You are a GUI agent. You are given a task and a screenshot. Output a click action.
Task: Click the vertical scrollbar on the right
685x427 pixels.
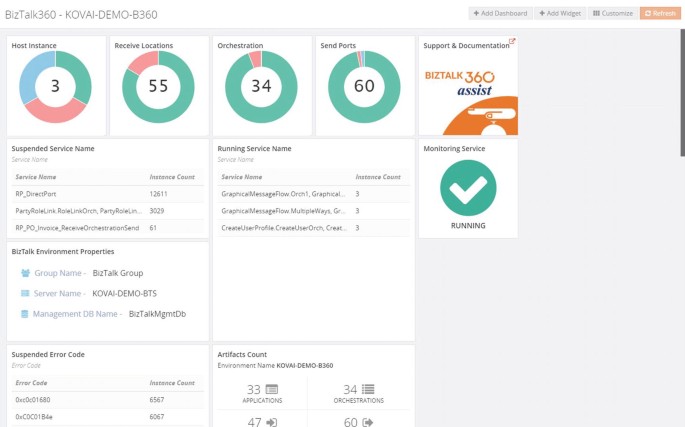click(x=682, y=93)
